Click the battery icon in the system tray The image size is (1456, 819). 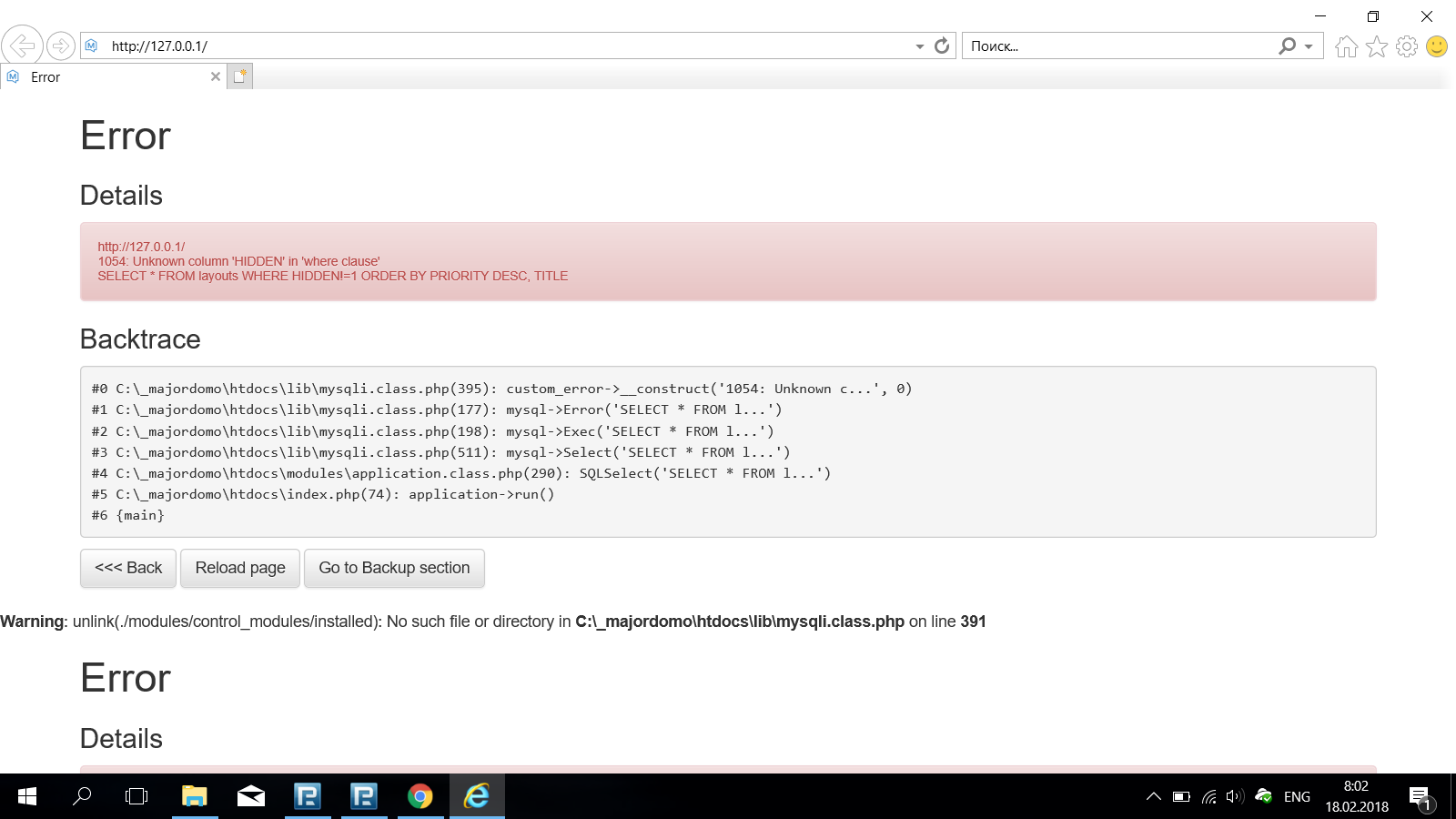(x=1181, y=796)
